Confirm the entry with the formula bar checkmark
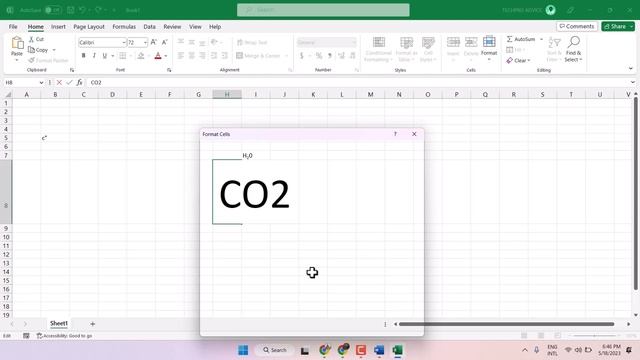The height and width of the screenshot is (360, 640). click(x=69, y=82)
